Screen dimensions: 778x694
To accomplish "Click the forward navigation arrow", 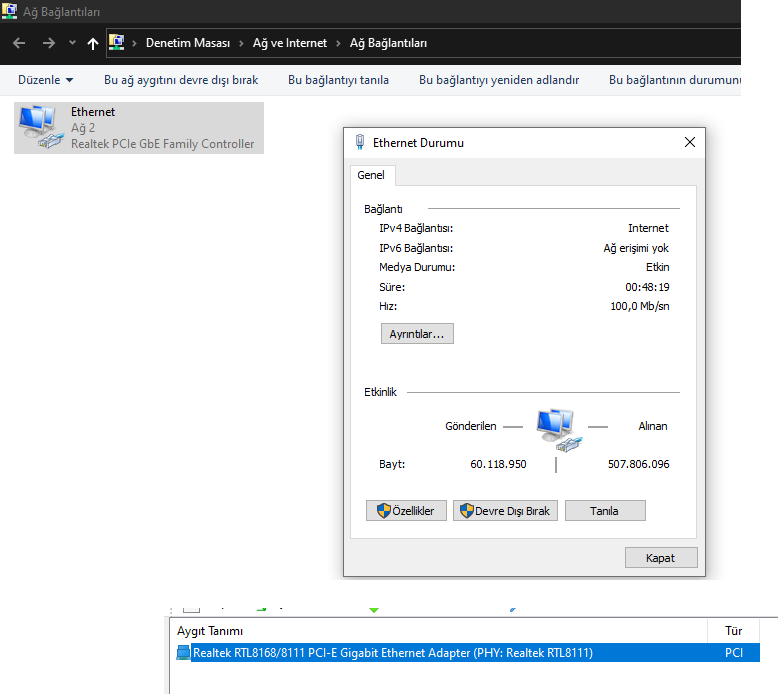I will 49,43.
